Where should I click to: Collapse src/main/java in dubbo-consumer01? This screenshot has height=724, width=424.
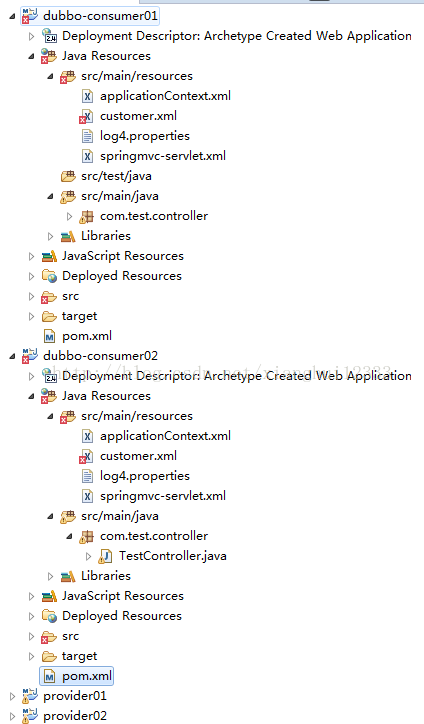click(50, 197)
